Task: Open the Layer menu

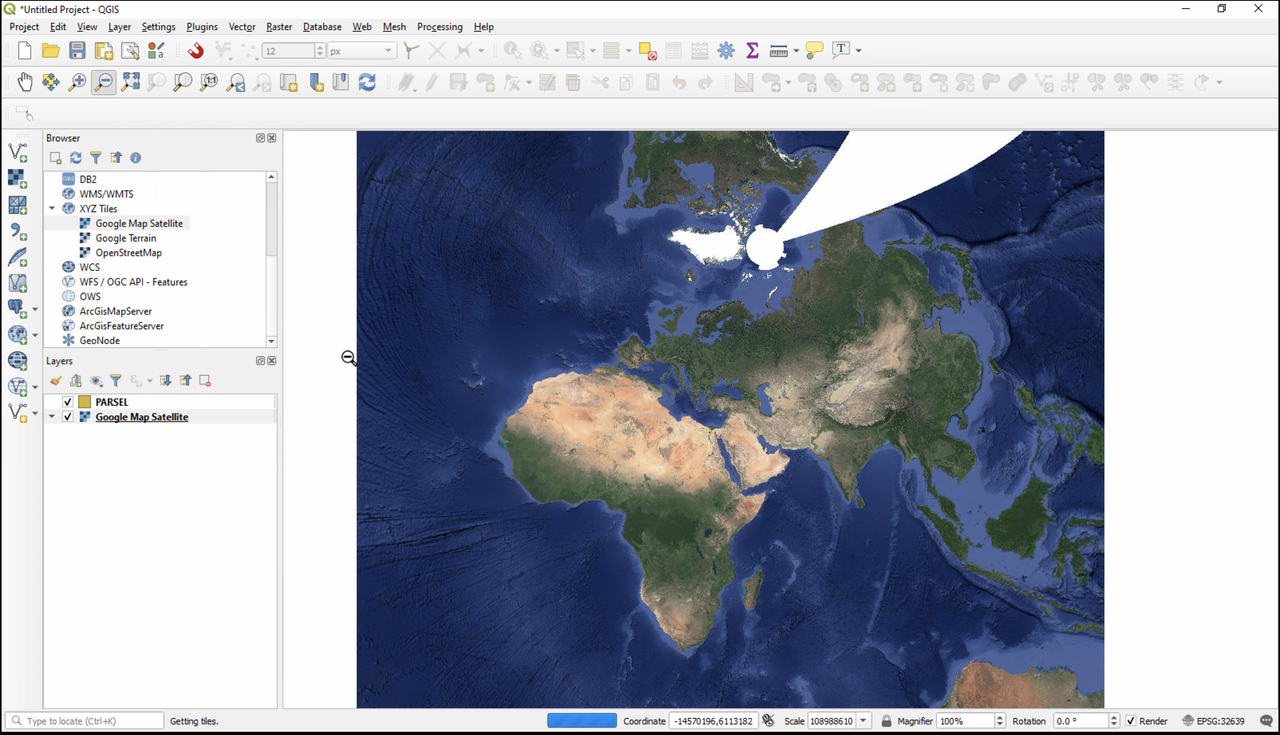Action: pyautogui.click(x=119, y=27)
